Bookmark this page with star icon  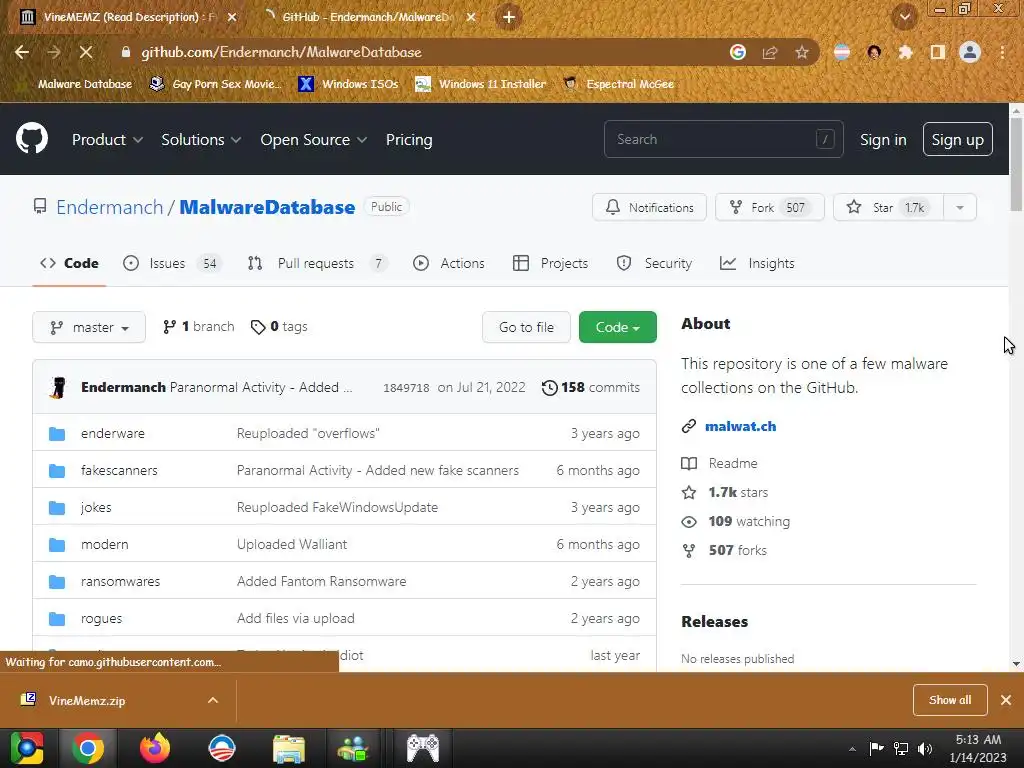tap(802, 52)
